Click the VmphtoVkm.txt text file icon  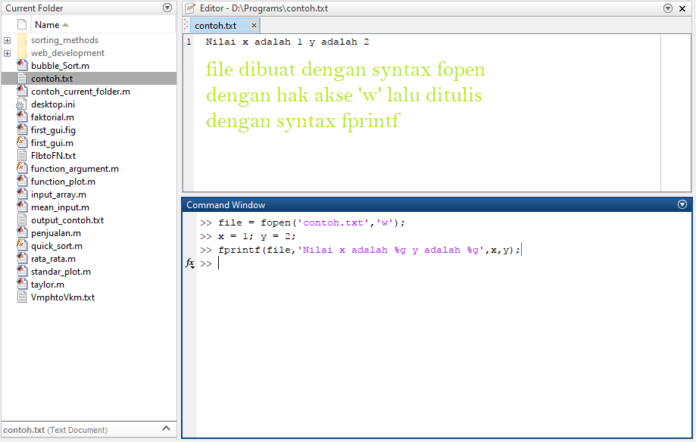[x=22, y=297]
